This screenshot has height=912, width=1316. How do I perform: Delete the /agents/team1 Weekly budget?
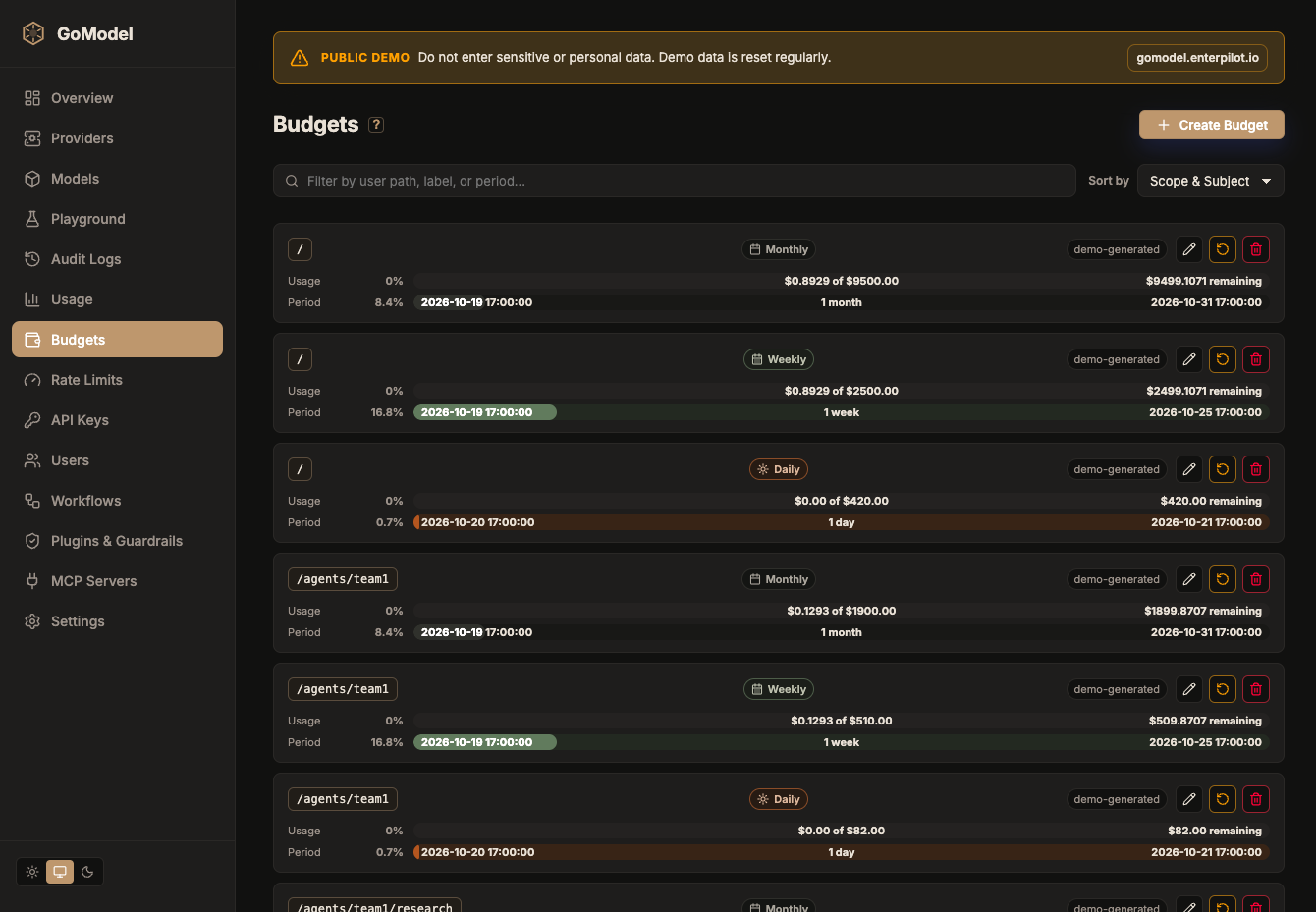[x=1256, y=689]
